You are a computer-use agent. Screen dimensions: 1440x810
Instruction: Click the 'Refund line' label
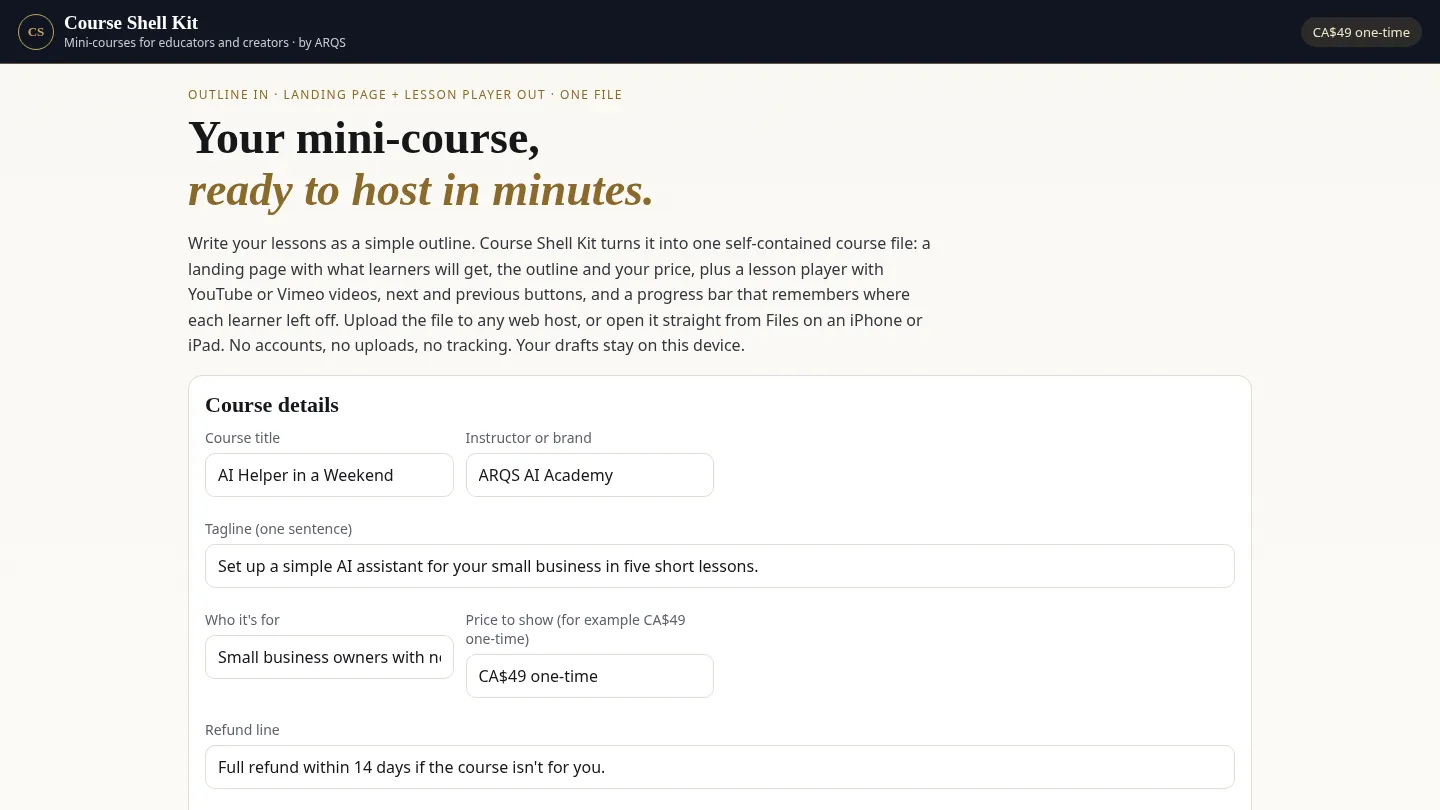tap(242, 730)
